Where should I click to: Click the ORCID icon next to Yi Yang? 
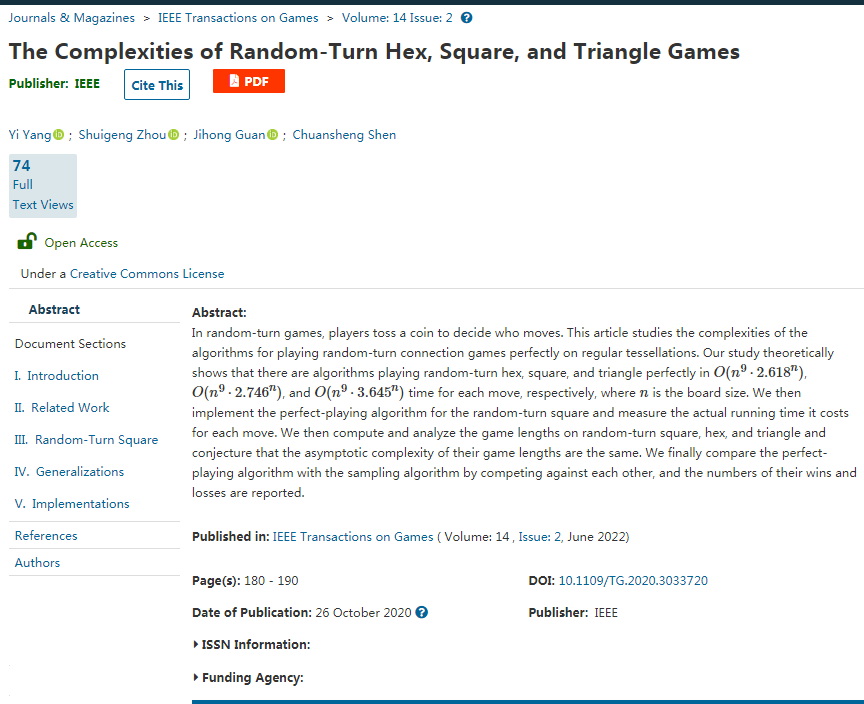[x=59, y=135]
